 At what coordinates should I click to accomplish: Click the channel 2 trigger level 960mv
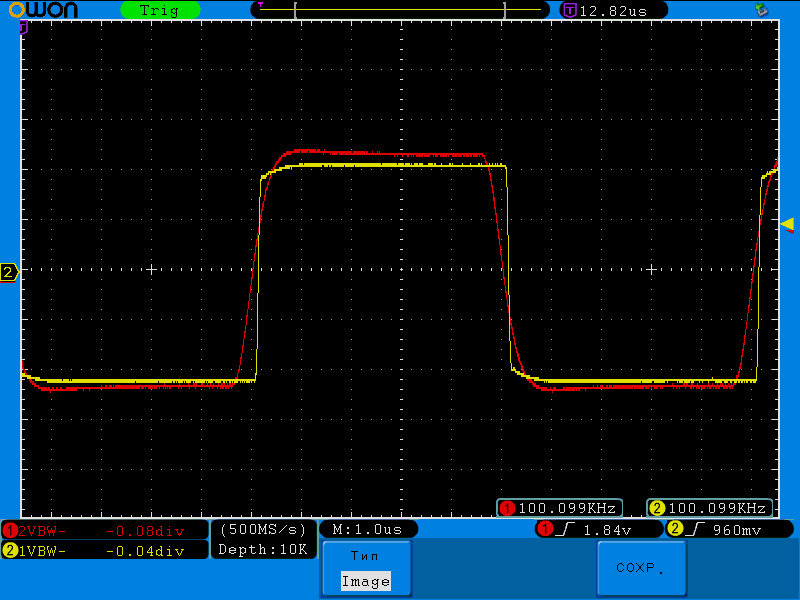tap(737, 530)
